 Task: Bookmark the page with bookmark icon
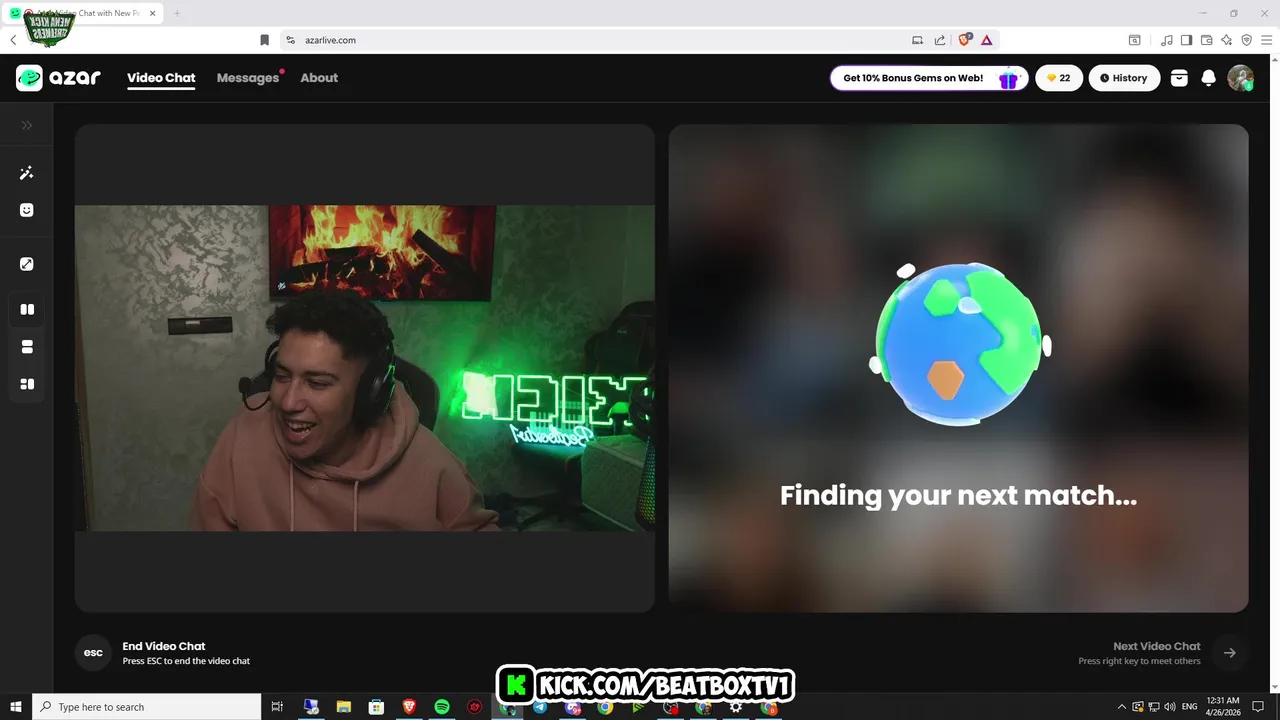(x=264, y=40)
